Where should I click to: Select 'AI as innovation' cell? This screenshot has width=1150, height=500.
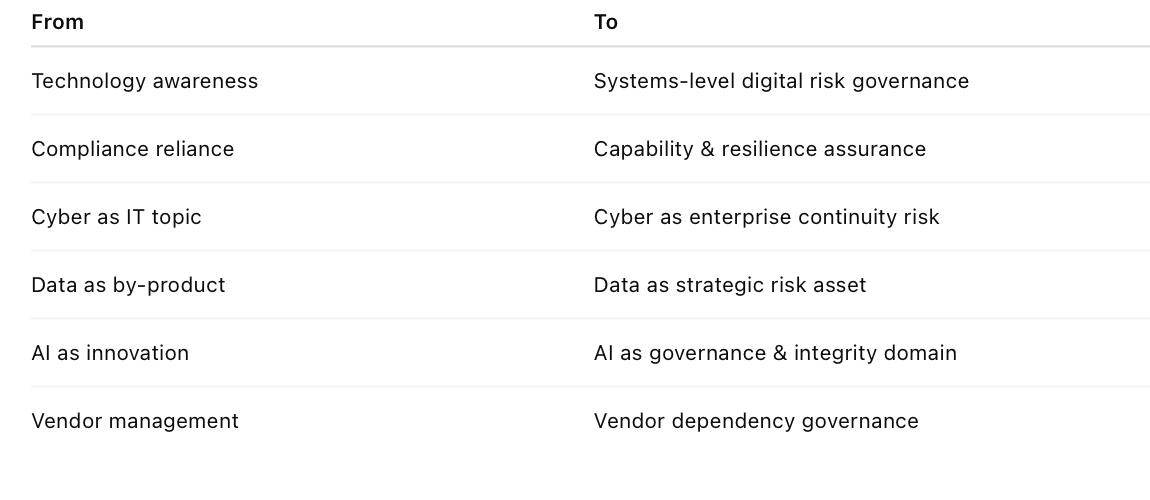coord(110,353)
